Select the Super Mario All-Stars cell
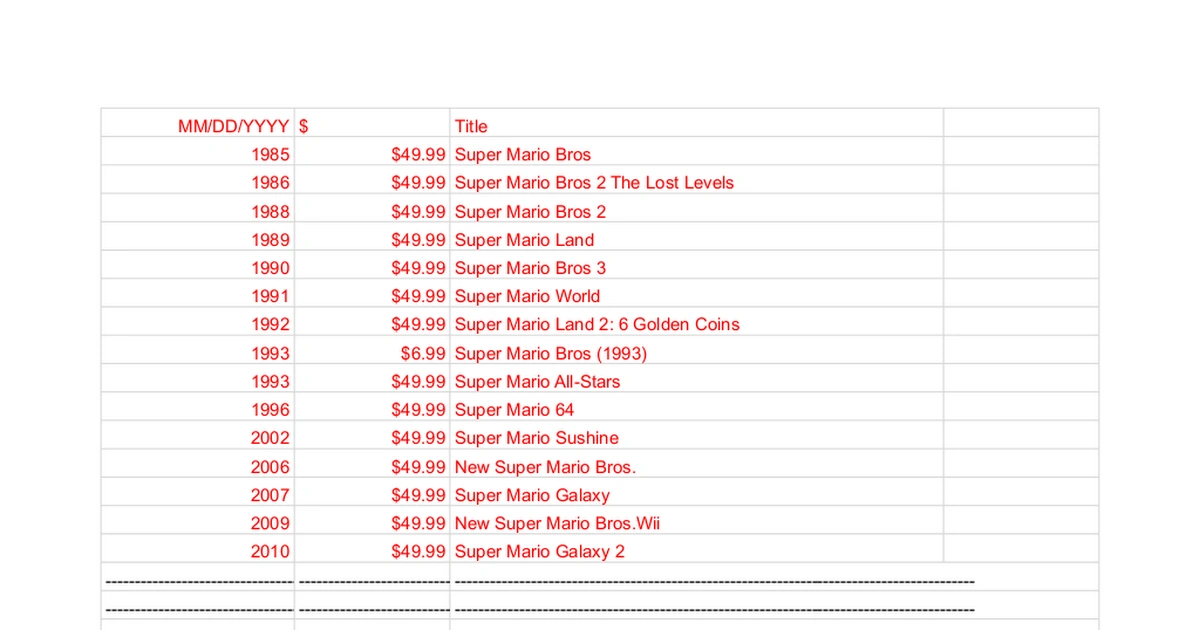 point(696,381)
